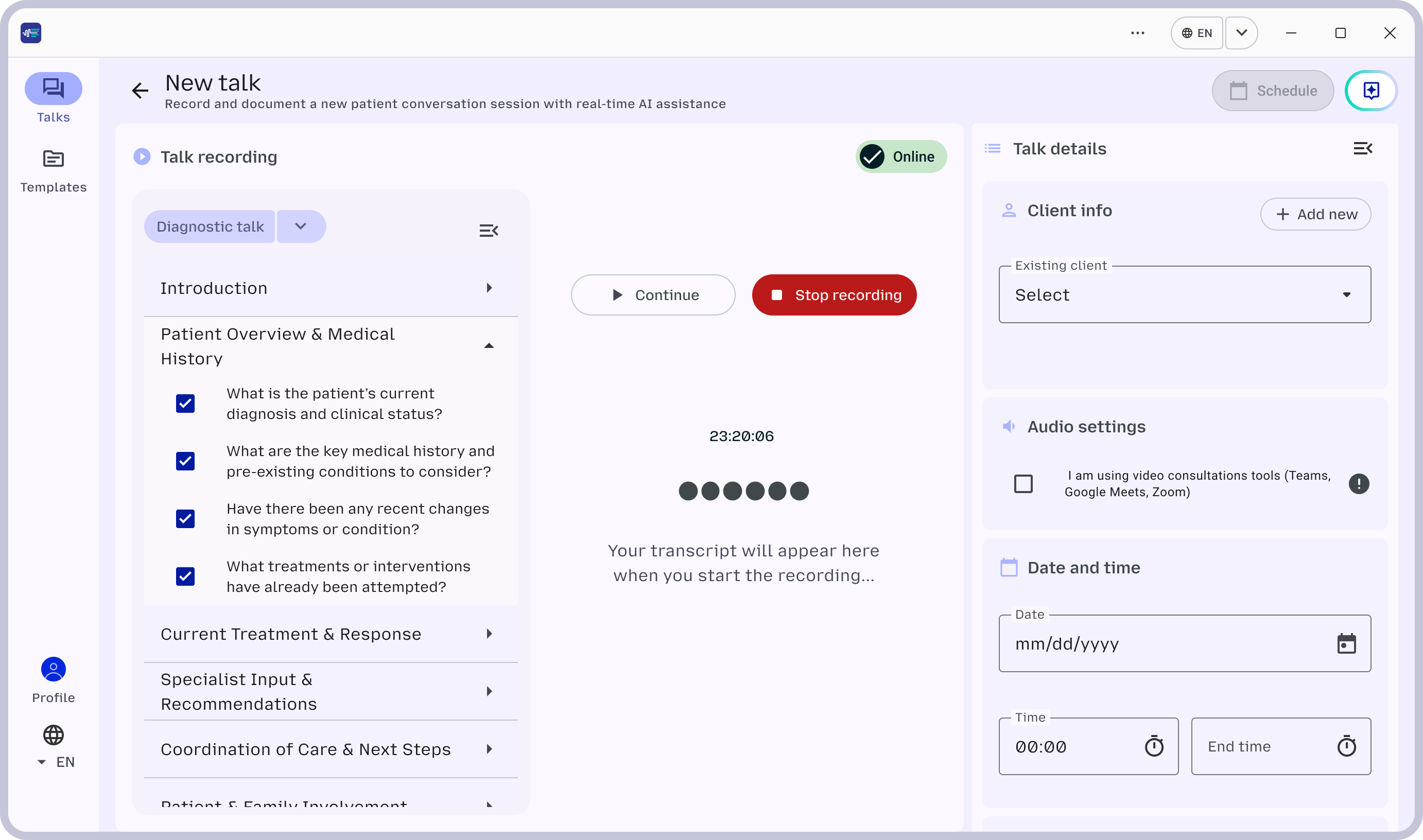Uncheck the current diagnosis and clinical status question
The height and width of the screenshot is (840, 1423).
pyautogui.click(x=185, y=404)
